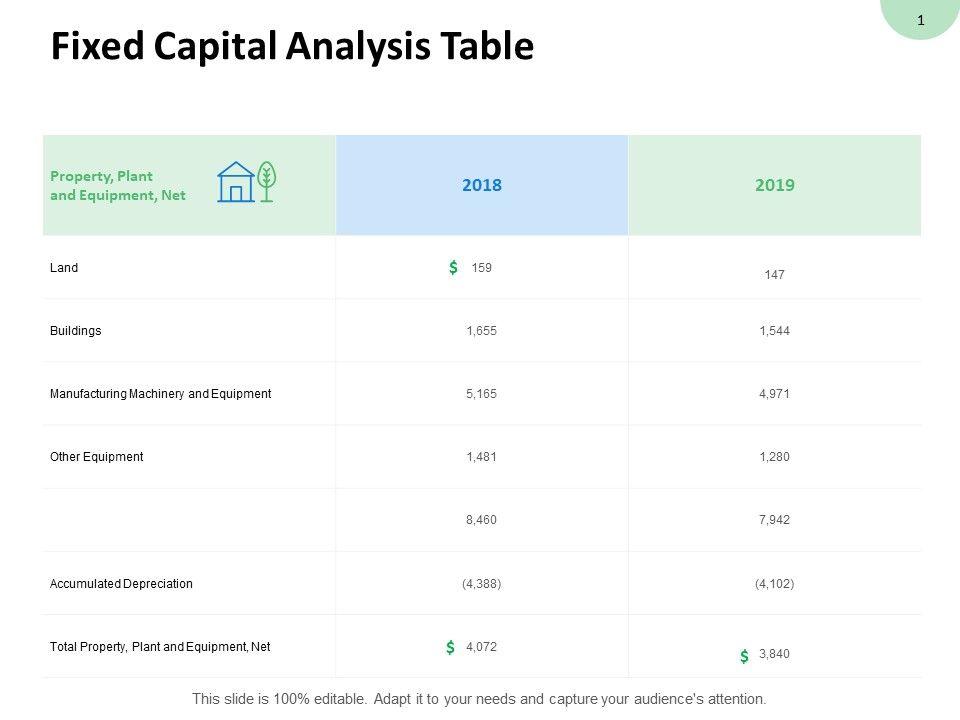Click the editable slide footer text
The width and height of the screenshot is (960, 720).
pos(479,699)
